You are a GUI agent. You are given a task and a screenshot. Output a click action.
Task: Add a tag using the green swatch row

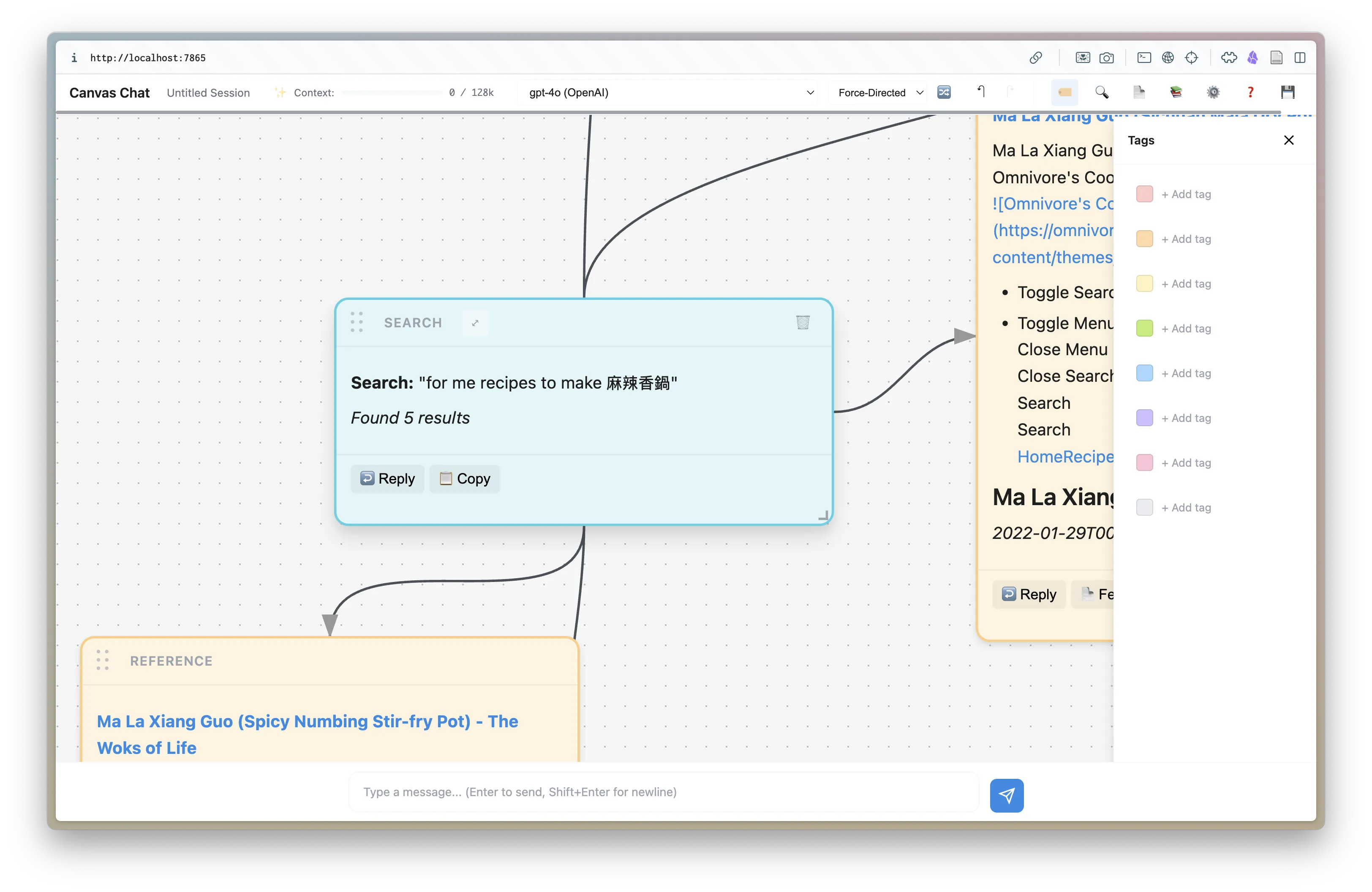click(x=1187, y=328)
